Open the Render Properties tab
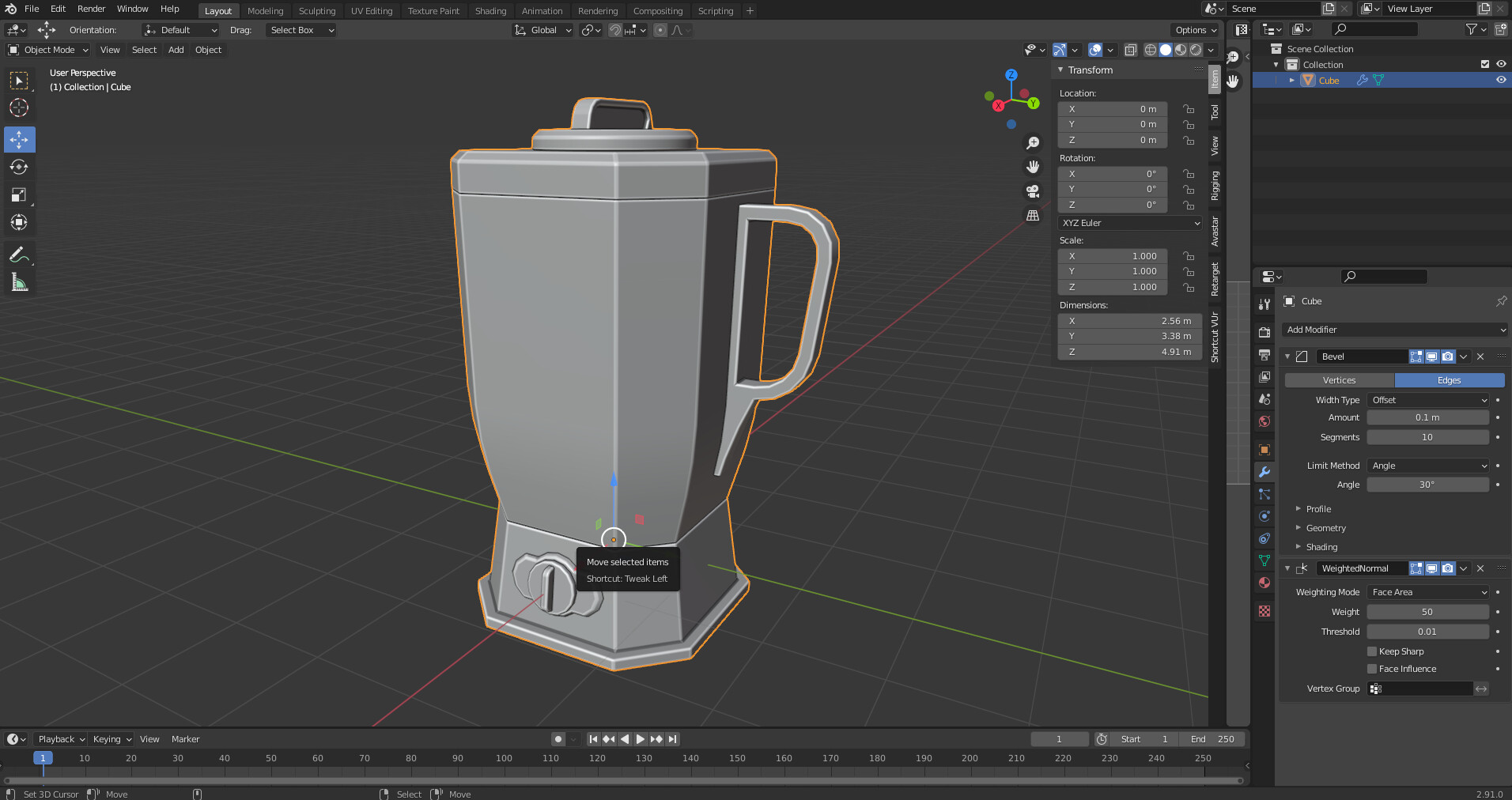 (x=1264, y=331)
